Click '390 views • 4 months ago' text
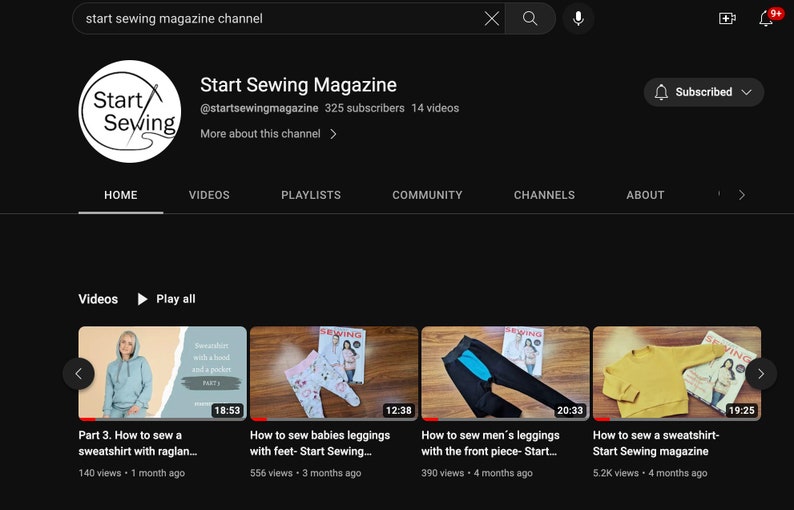Viewport: 794px width, 510px height. 477,473
